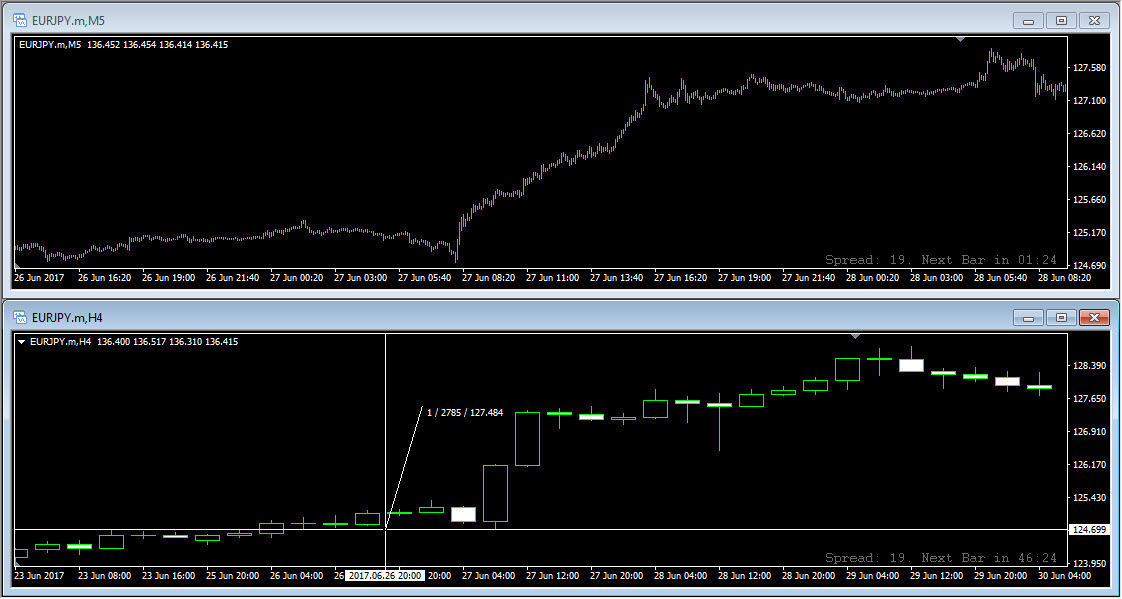The width and height of the screenshot is (1122, 599).
Task: Click time label 28 Jun 04:00
Action: point(680,575)
